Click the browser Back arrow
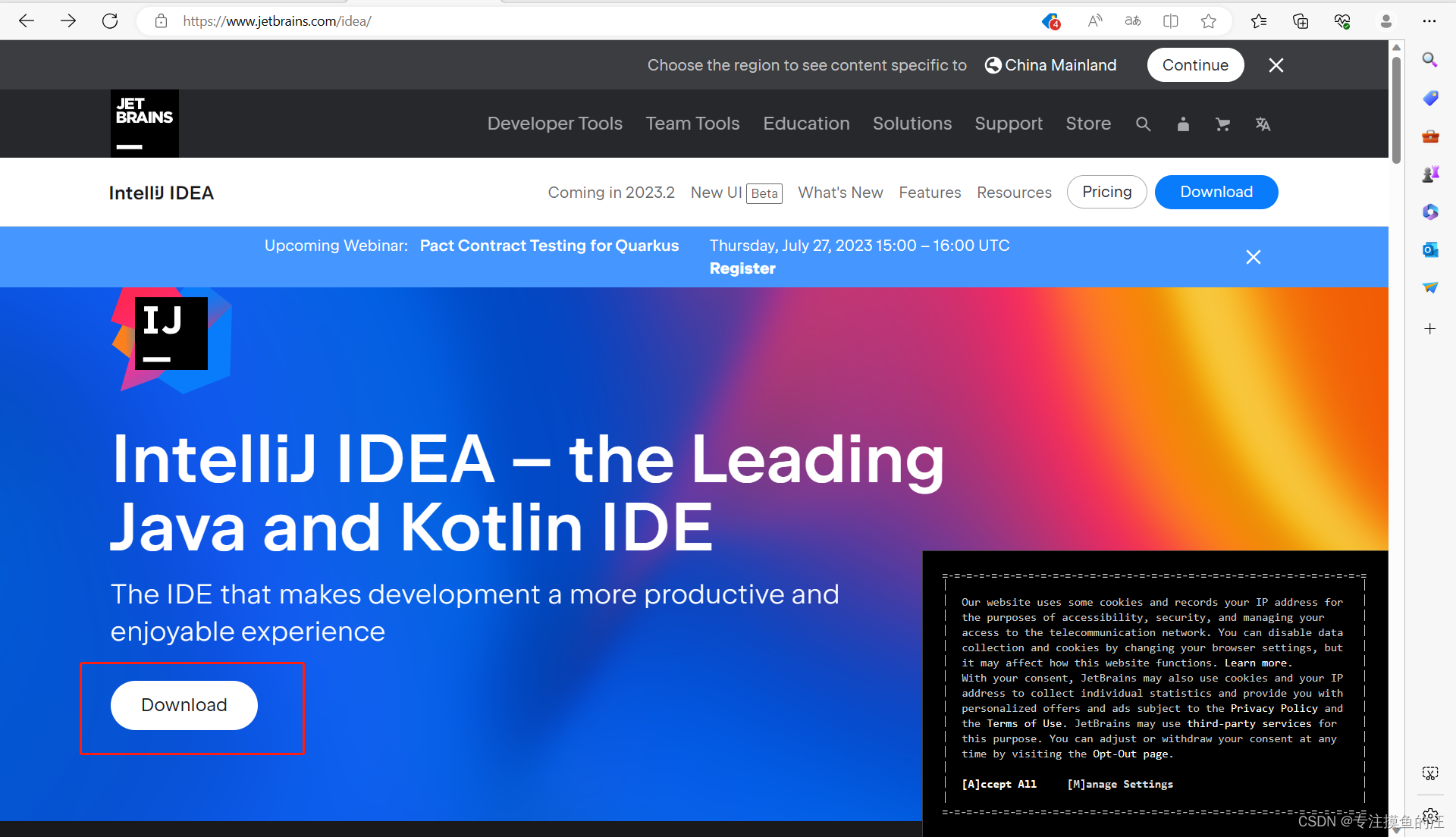 pyautogui.click(x=27, y=21)
